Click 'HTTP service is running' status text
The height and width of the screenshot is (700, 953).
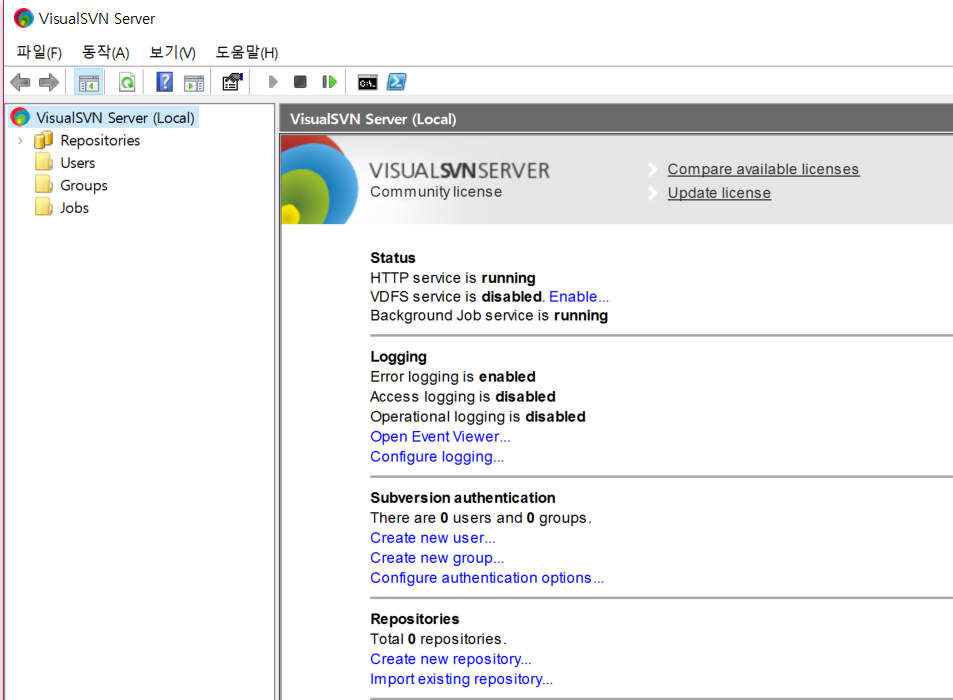(x=453, y=278)
